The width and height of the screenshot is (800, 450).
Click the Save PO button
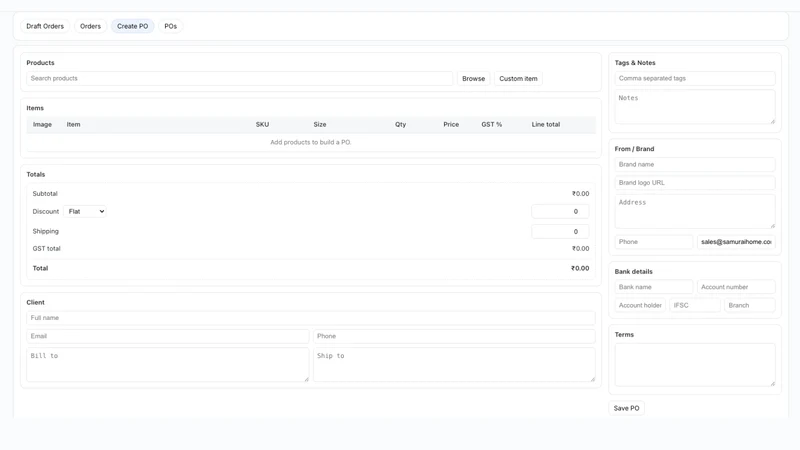[x=627, y=408]
